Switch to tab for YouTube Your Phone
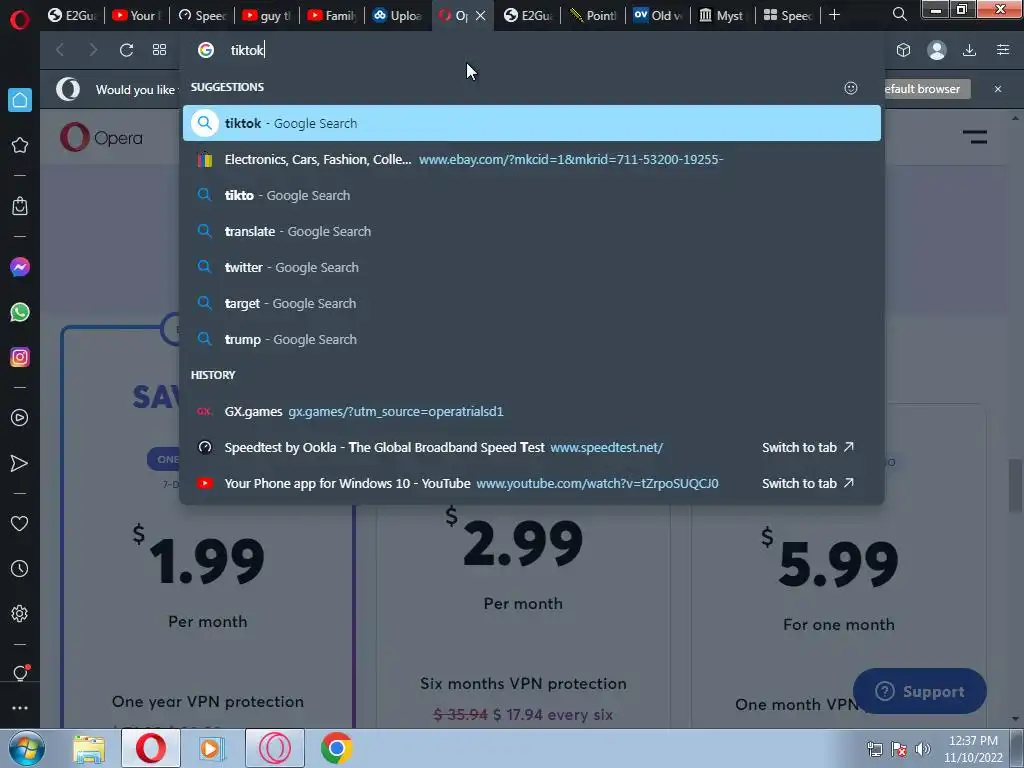The height and width of the screenshot is (768, 1024). pyautogui.click(x=808, y=483)
